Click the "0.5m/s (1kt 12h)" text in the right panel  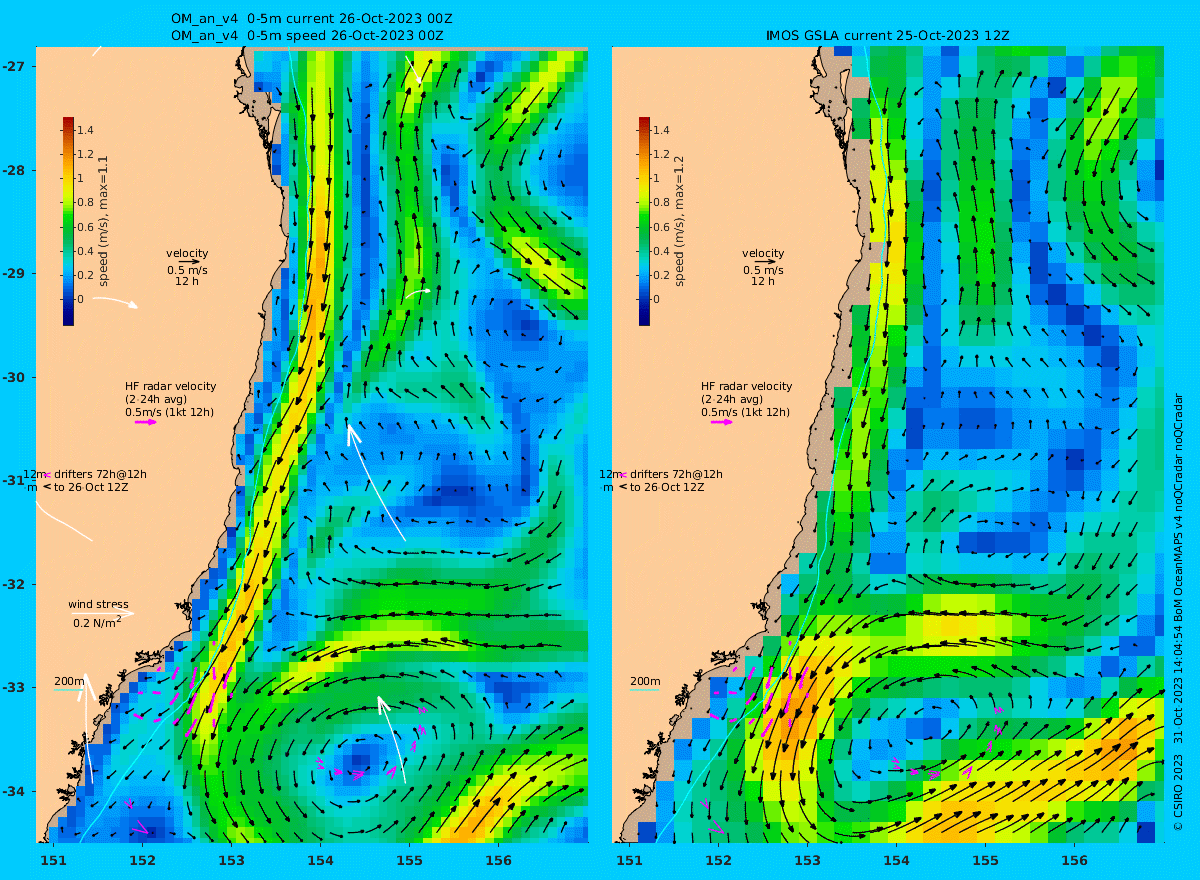(x=745, y=412)
